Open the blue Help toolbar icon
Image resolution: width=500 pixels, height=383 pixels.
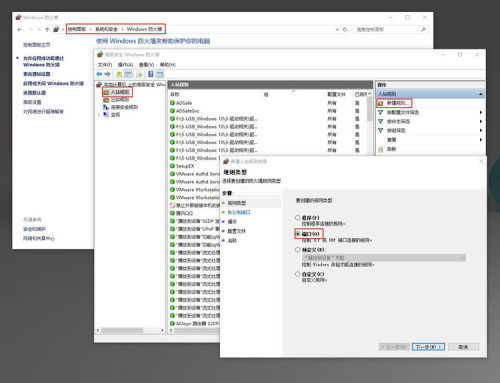point(151,74)
